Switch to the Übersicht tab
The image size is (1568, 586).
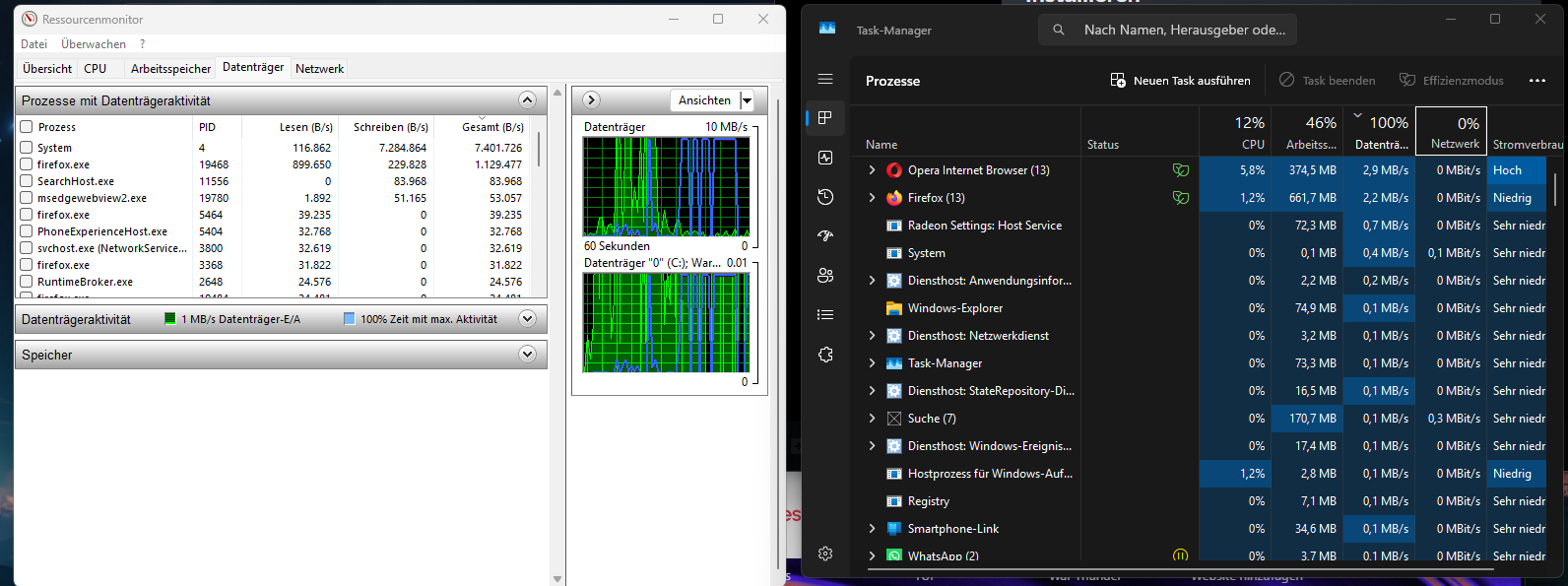point(47,69)
